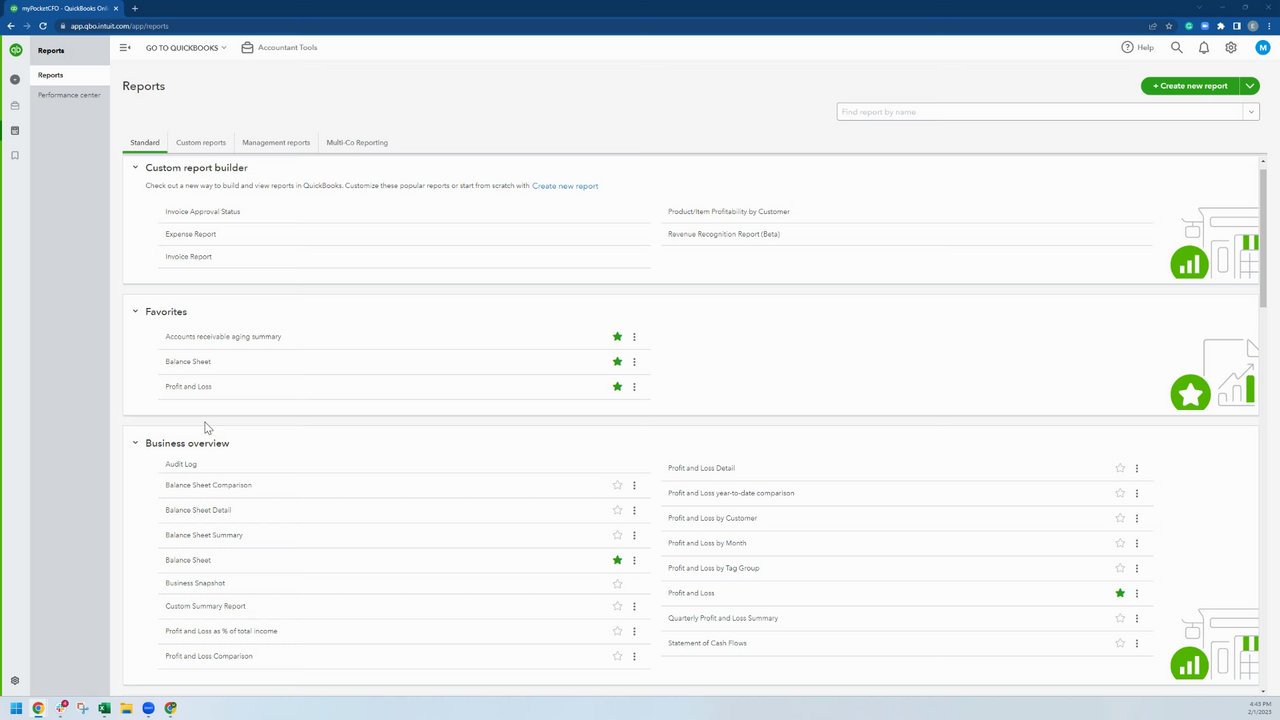Viewport: 1280px width, 720px height.
Task: Open Excel from the taskbar
Action: 104,708
